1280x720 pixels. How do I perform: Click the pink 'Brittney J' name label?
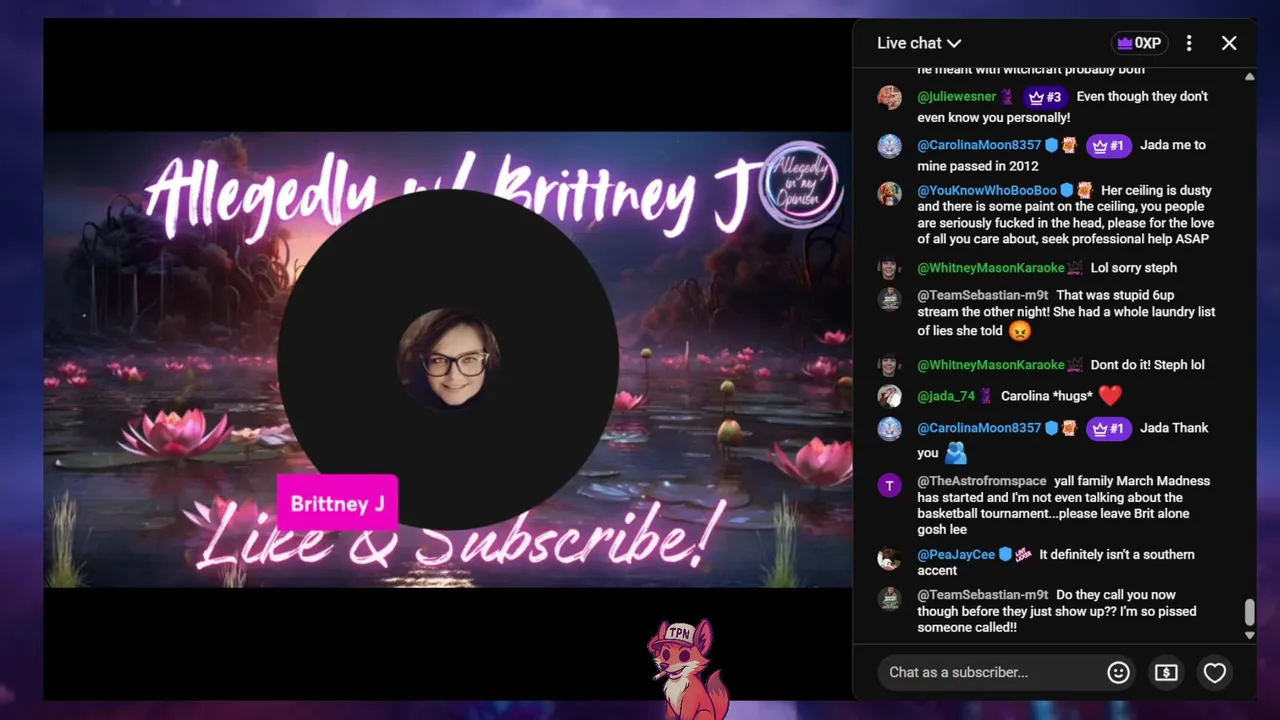tap(337, 503)
